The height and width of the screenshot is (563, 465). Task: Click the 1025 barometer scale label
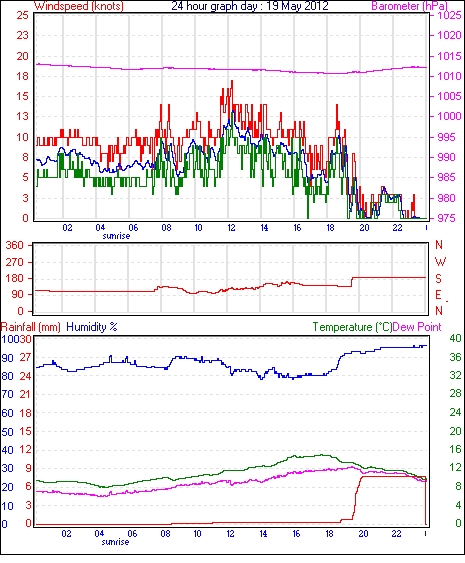[449, 15]
